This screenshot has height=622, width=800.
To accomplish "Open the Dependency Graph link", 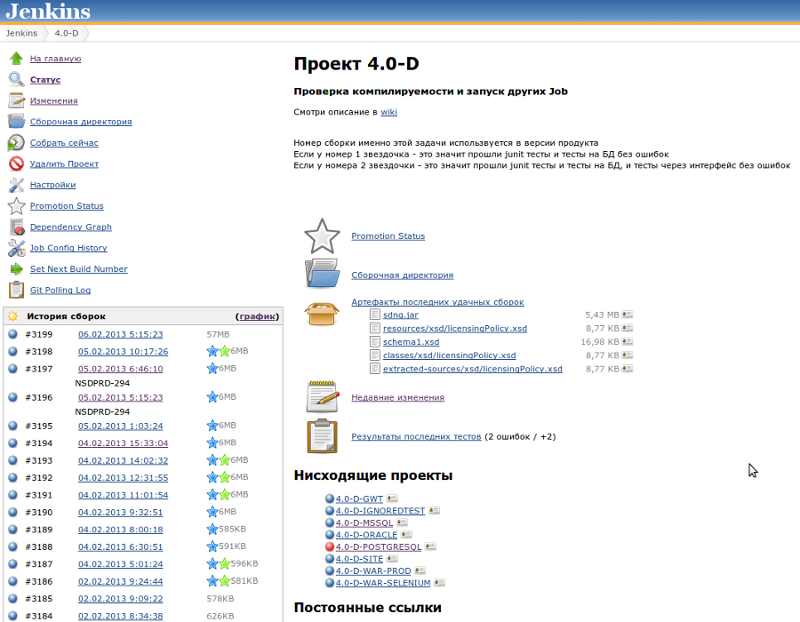I will (70, 227).
